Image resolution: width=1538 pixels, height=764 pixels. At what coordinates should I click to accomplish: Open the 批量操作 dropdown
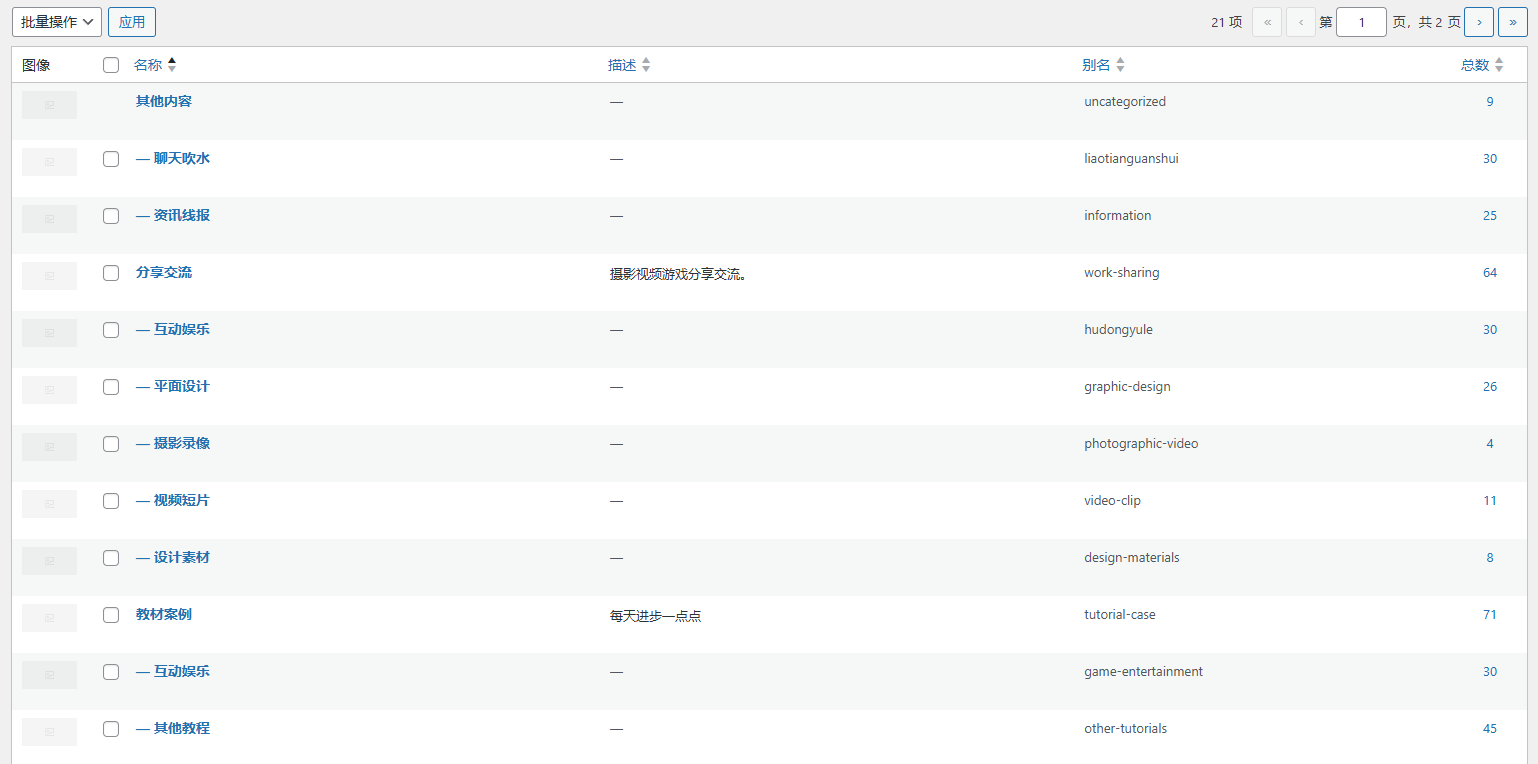coord(57,22)
